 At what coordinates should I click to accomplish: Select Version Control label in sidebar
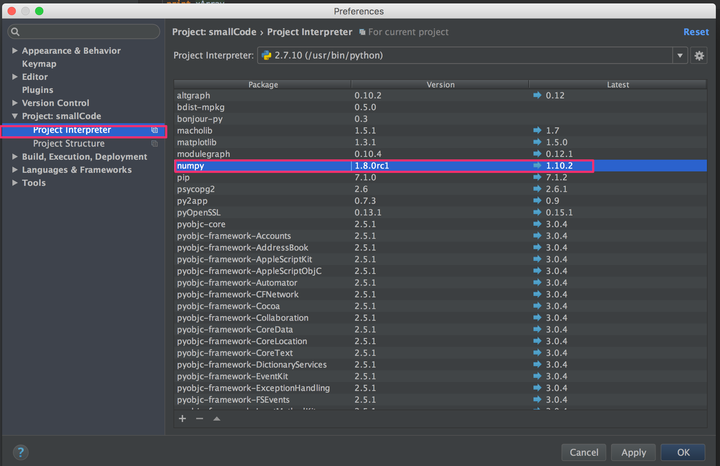tap(56, 103)
